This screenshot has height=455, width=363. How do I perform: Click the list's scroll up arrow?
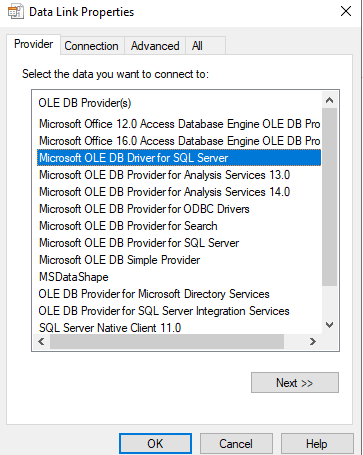[329, 100]
